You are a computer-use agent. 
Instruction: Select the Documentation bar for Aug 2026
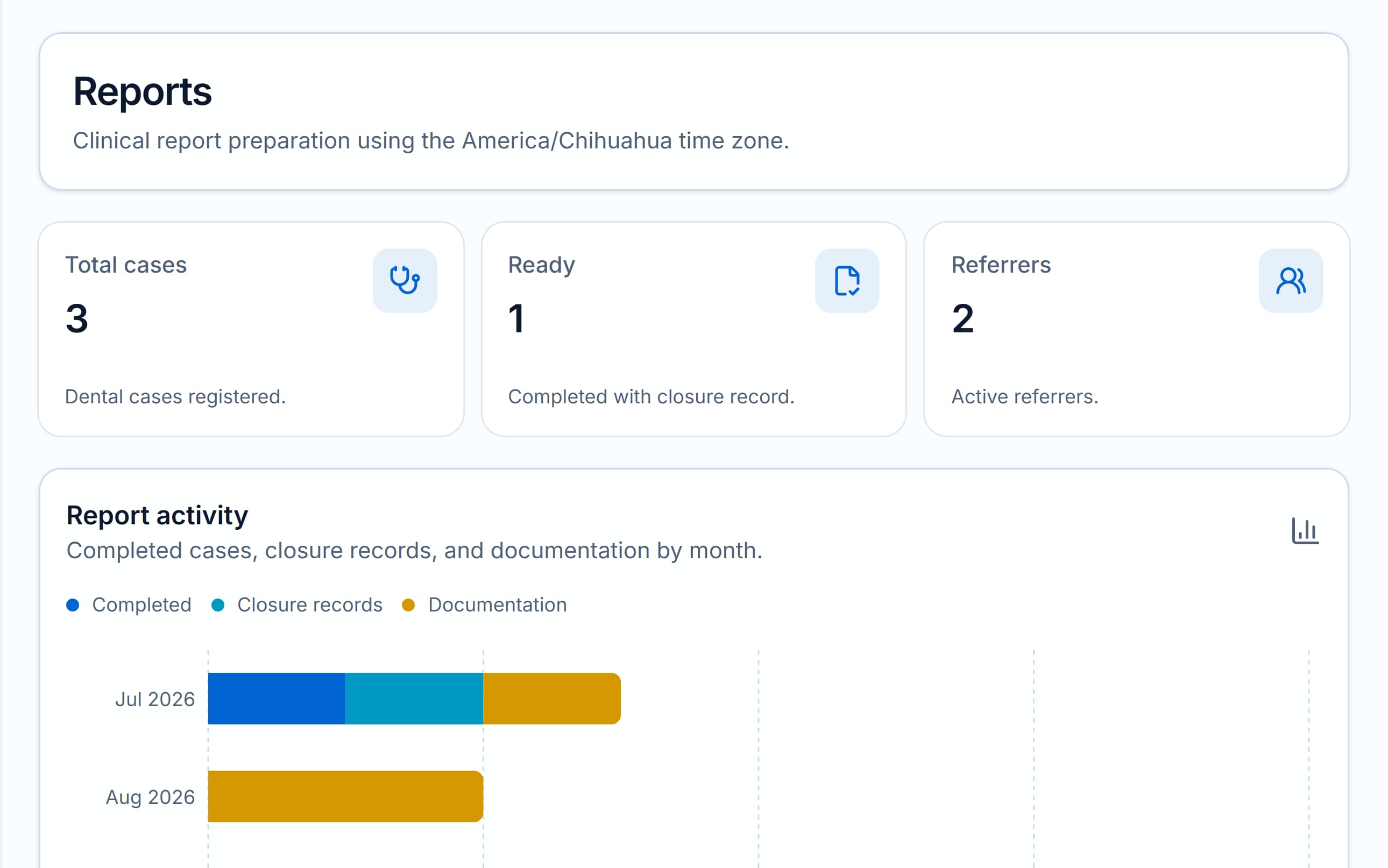pyautogui.click(x=346, y=796)
